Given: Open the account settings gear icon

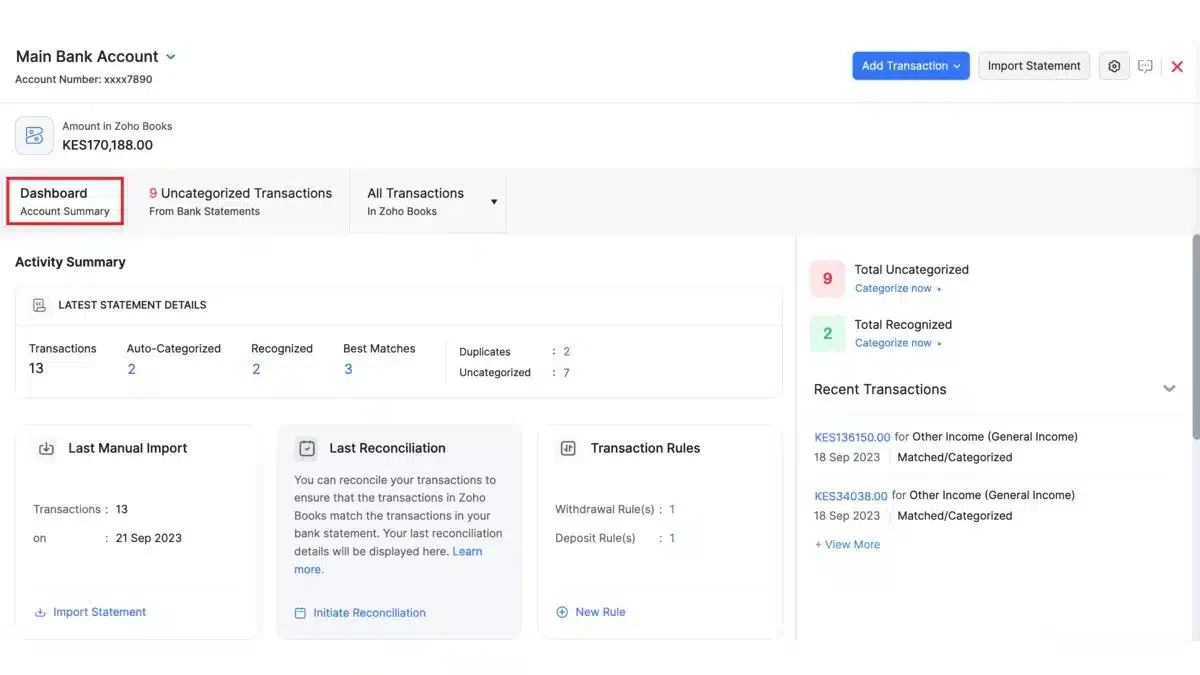Looking at the screenshot, I should coord(1114,66).
